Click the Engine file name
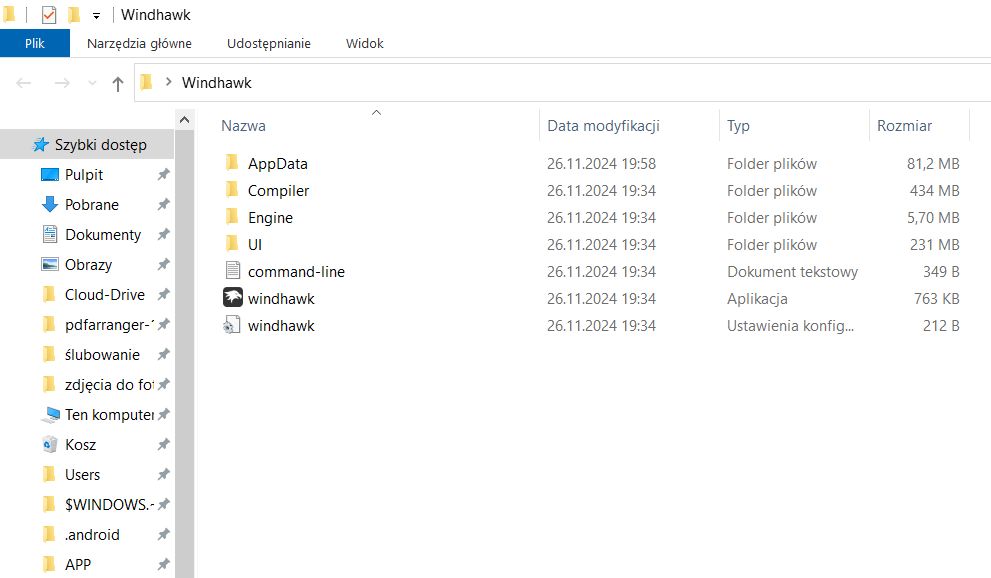Viewport: 991px width, 578px height. (270, 218)
